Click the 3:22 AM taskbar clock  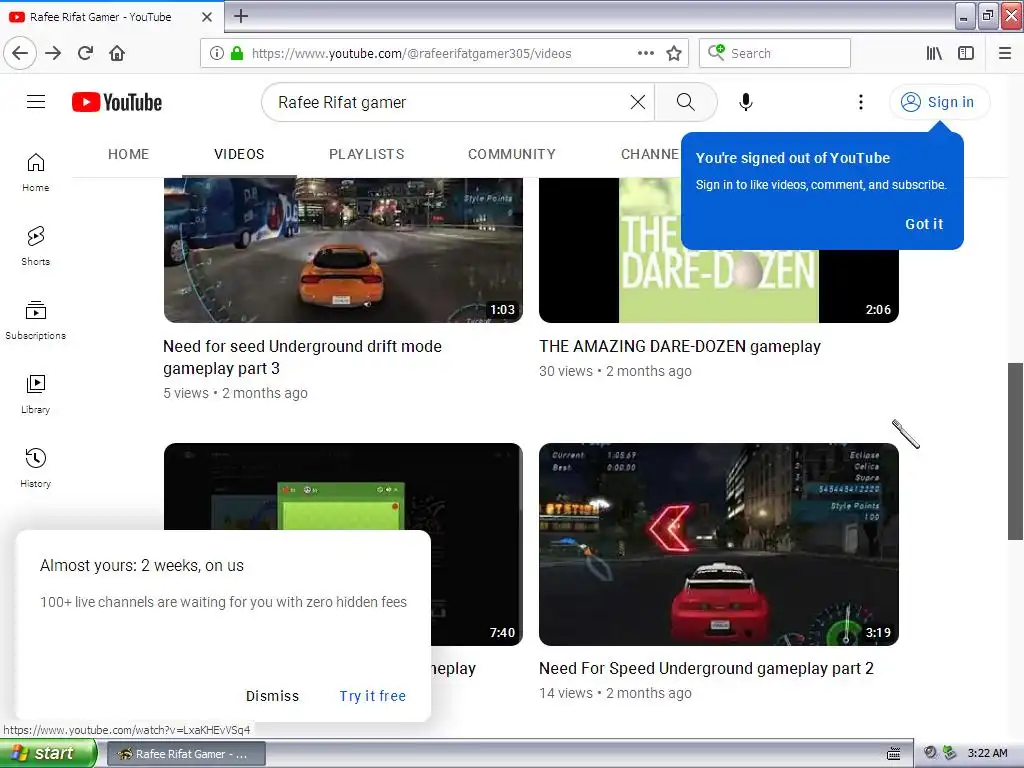(987, 753)
